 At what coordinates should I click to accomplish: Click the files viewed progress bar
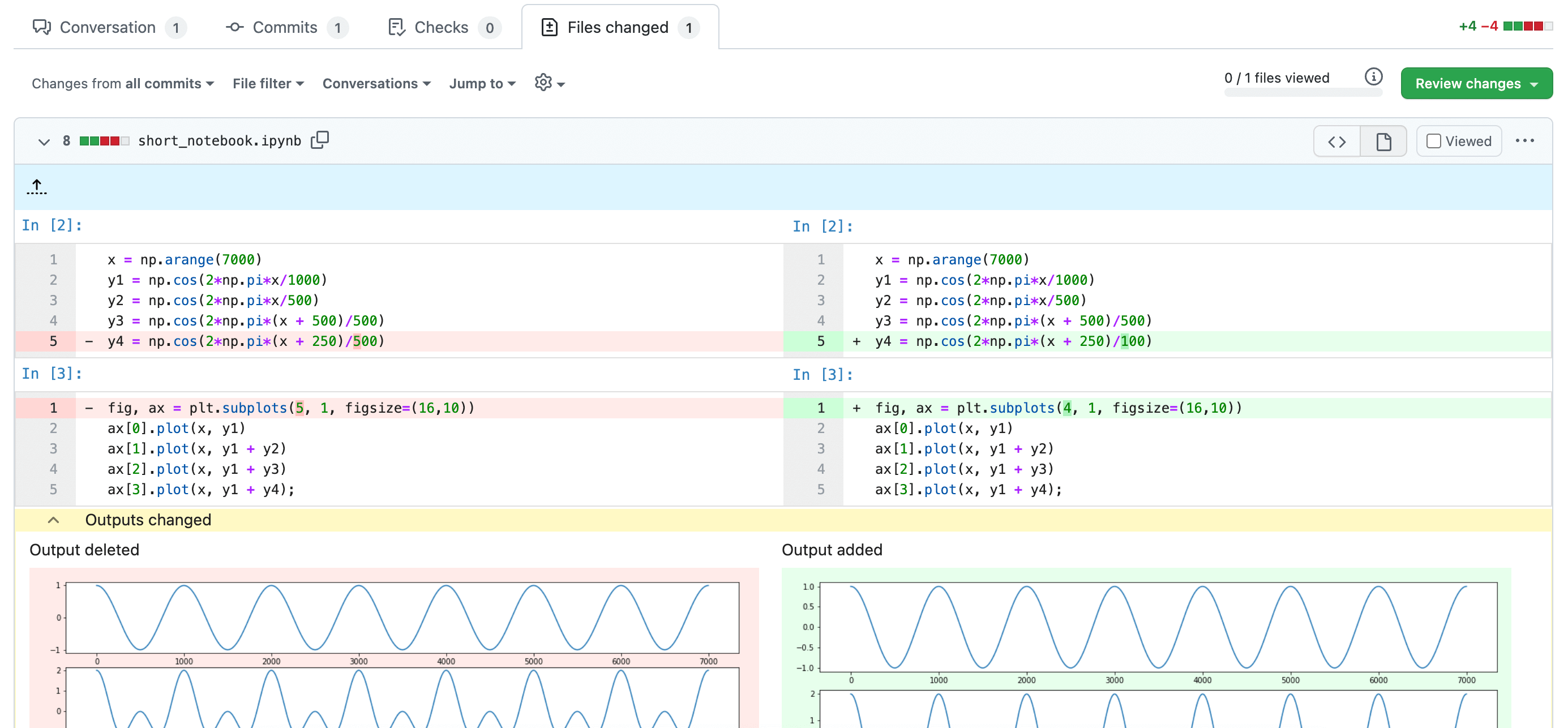point(1303,92)
